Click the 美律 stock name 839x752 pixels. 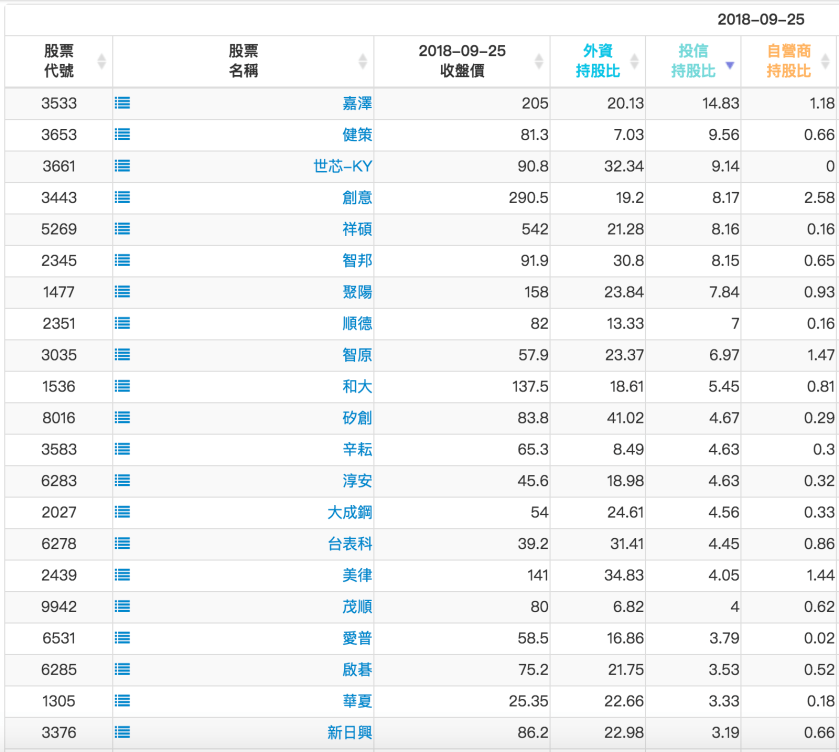(357, 575)
